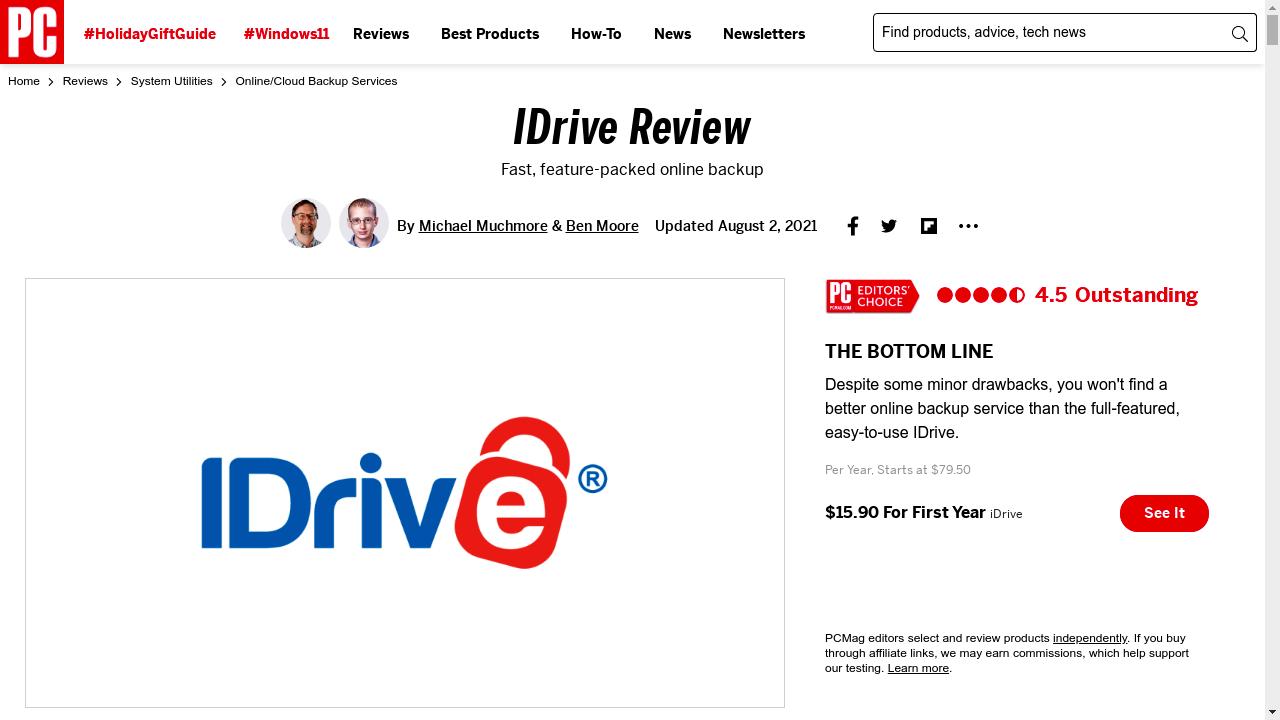
Task: Open the #Windows11 menu link
Action: (286, 34)
